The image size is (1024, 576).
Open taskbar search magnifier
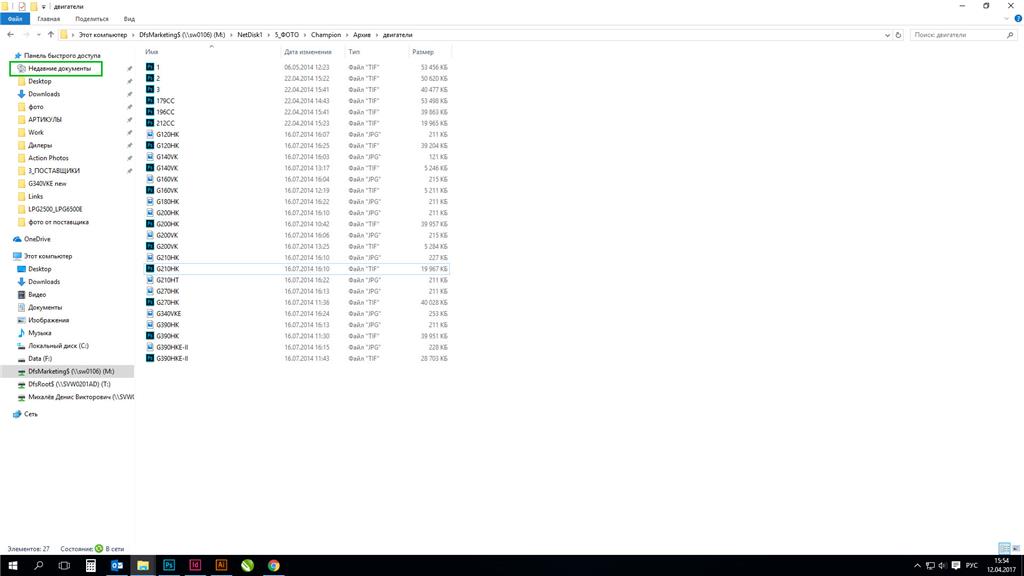click(x=39, y=566)
